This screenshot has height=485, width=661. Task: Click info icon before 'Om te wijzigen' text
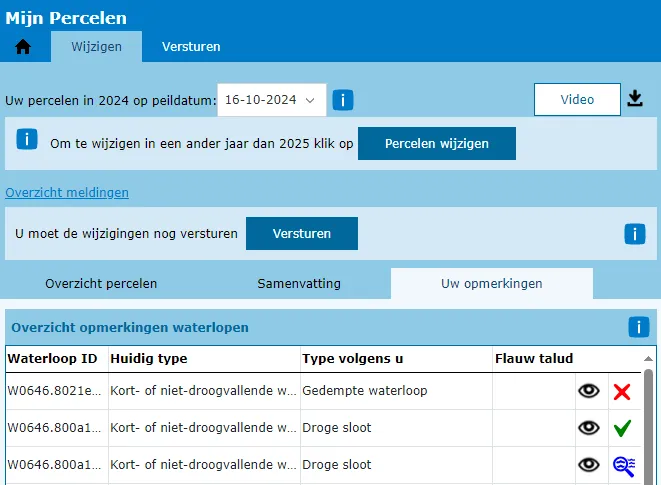(x=27, y=139)
